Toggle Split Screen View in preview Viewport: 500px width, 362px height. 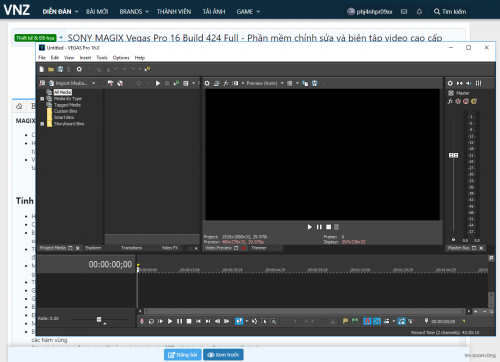tap(235, 83)
